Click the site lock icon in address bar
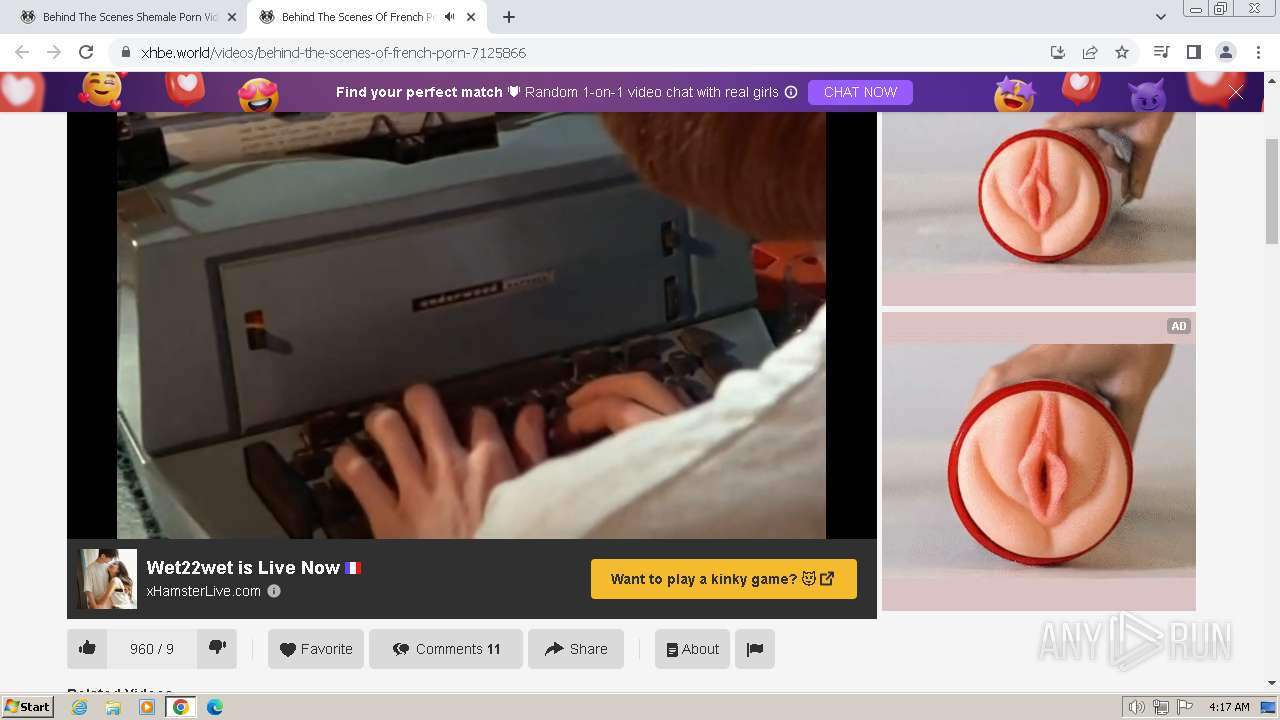This screenshot has width=1280, height=720. point(125,52)
